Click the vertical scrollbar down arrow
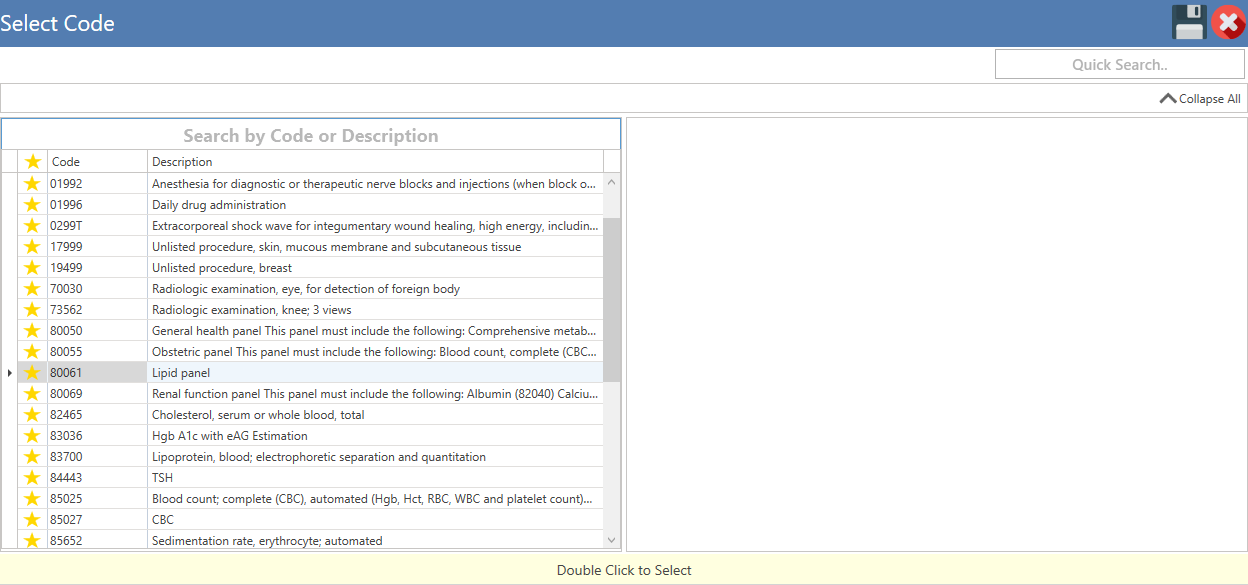This screenshot has height=585, width=1248. click(x=612, y=540)
